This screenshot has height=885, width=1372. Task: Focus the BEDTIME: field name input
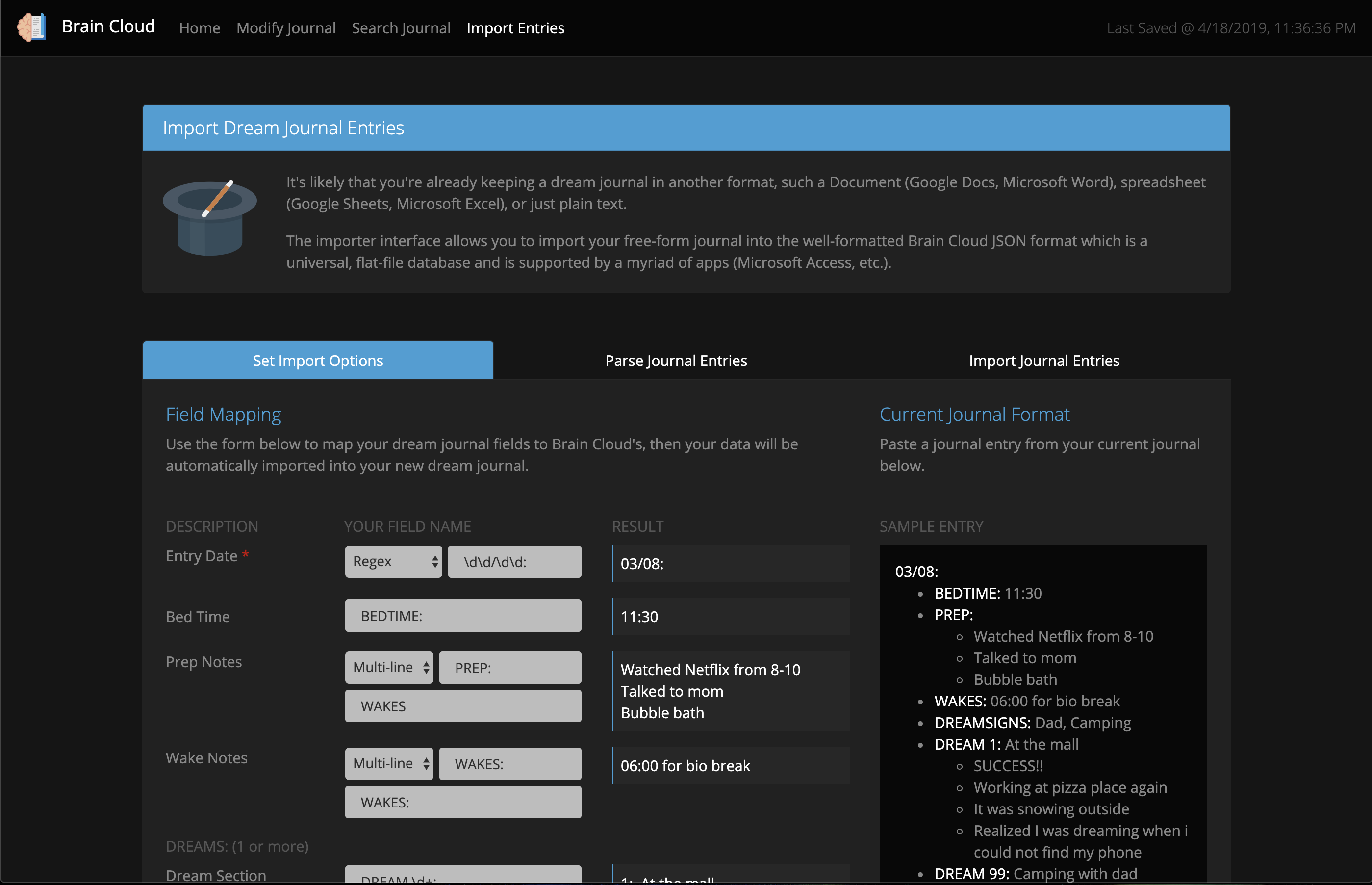(463, 616)
